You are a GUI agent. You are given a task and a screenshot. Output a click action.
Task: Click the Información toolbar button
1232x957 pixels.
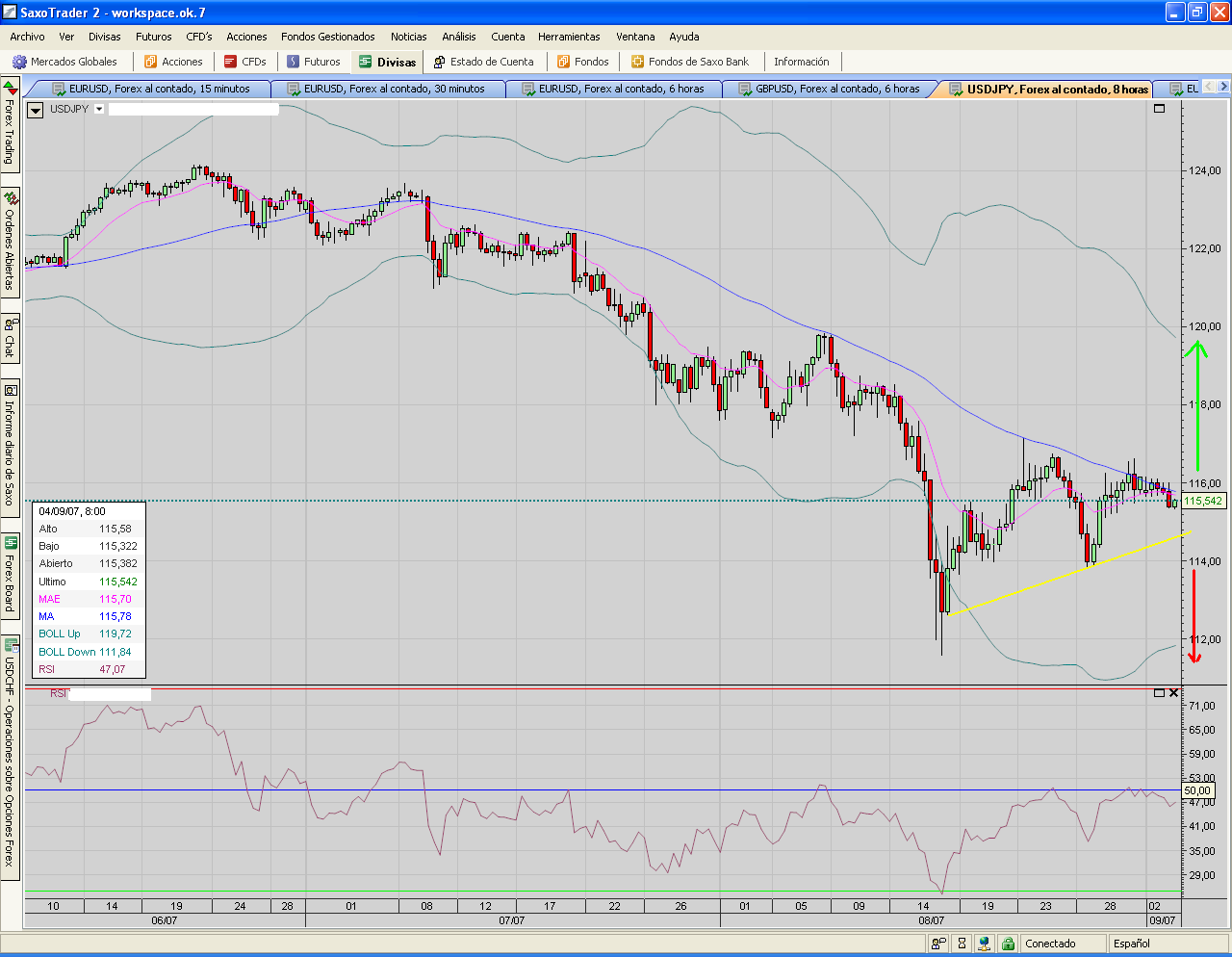[x=801, y=62]
